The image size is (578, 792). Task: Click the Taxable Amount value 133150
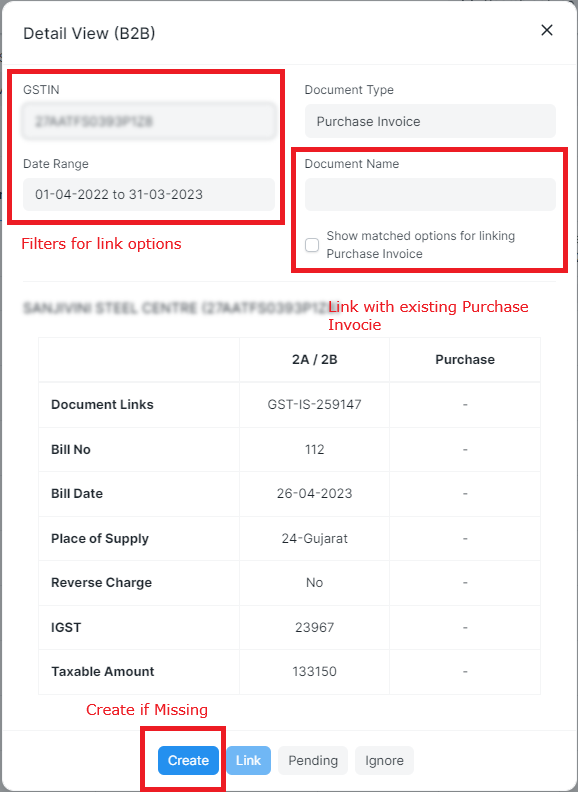314,672
